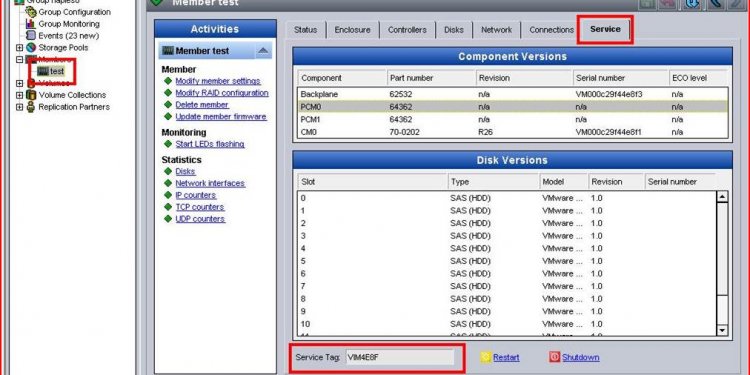Click the Slot column header
The height and width of the screenshot is (375, 750).
point(372,182)
